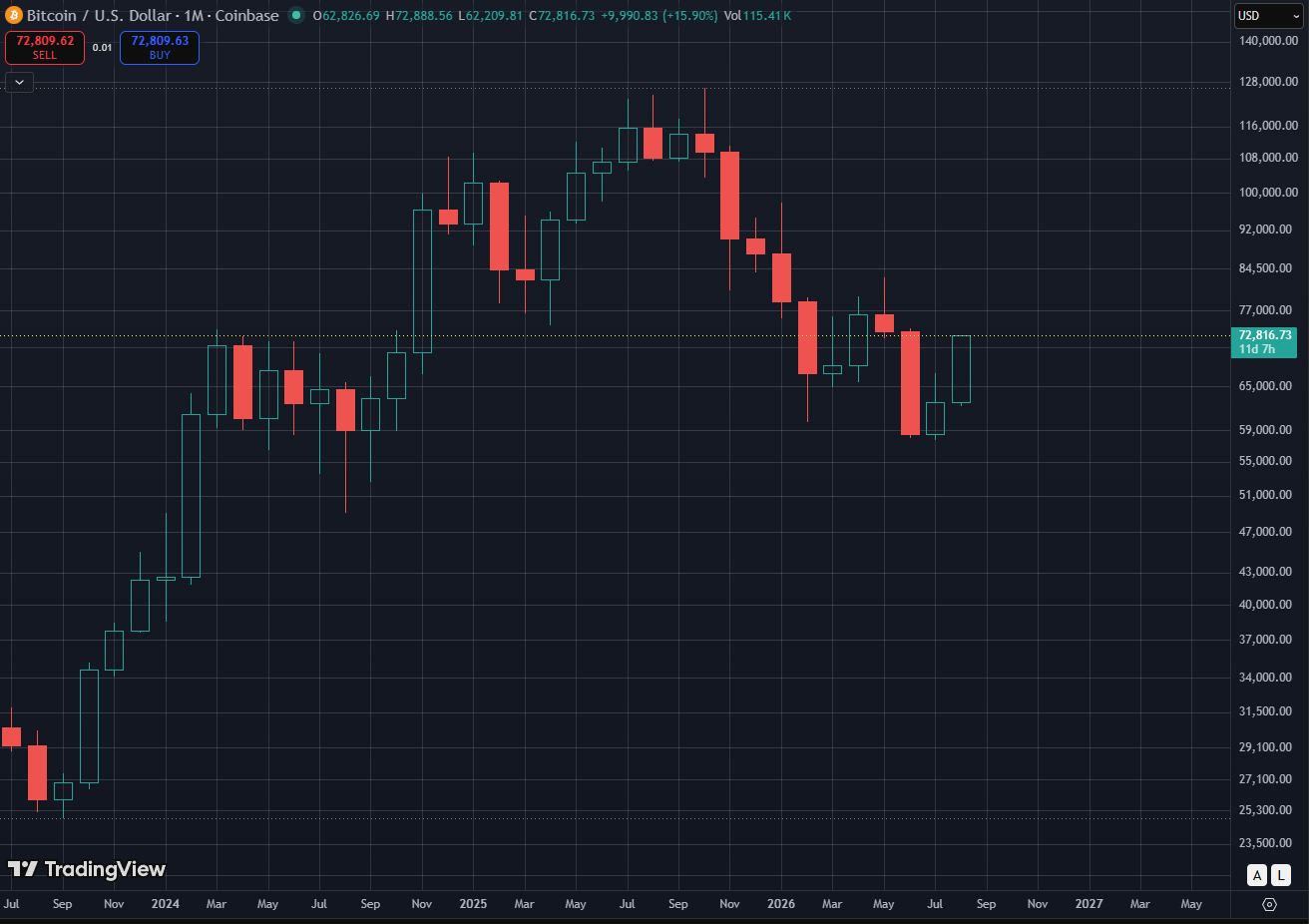The image size is (1309, 924).
Task: Toggle auto scale with the A button
Action: (x=1257, y=875)
